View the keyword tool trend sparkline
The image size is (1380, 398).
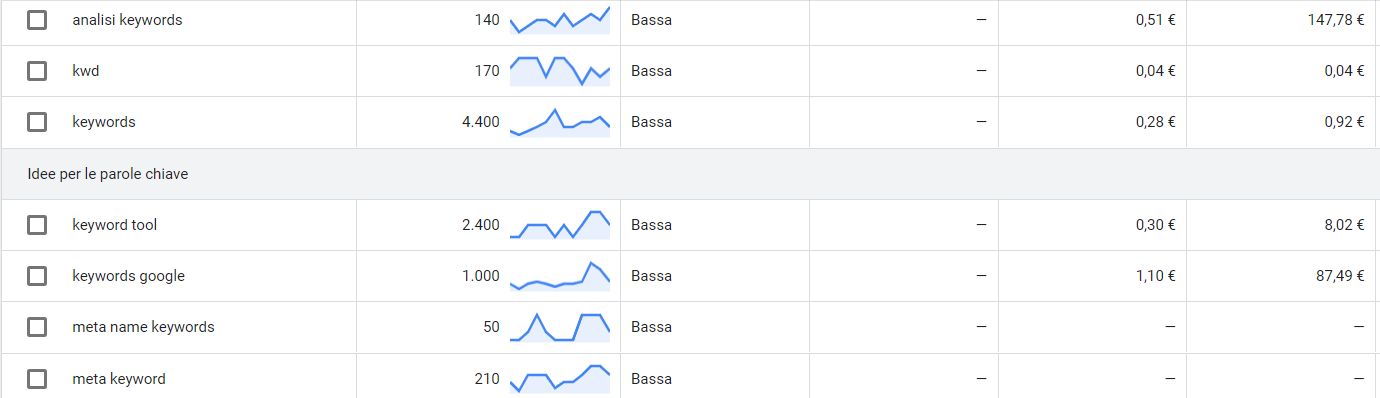[560, 225]
